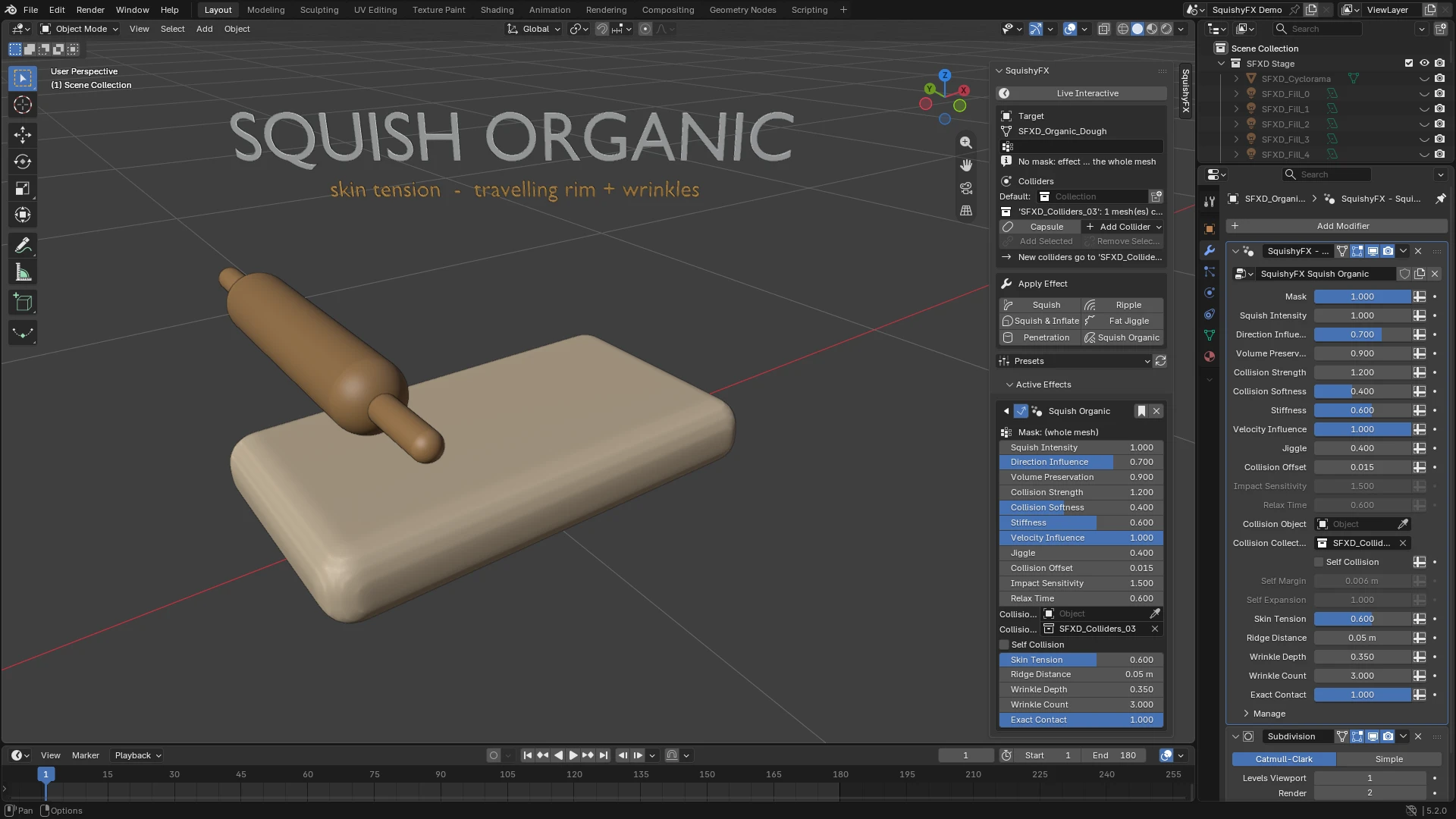The width and height of the screenshot is (1456, 819).
Task: Switch to the Sculpting workspace tab
Action: 319,10
